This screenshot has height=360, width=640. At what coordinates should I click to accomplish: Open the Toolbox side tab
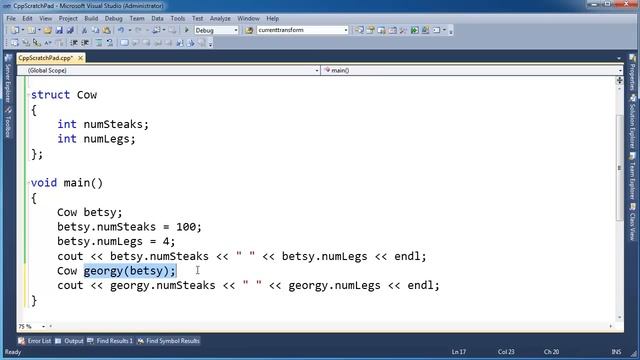click(x=8, y=122)
